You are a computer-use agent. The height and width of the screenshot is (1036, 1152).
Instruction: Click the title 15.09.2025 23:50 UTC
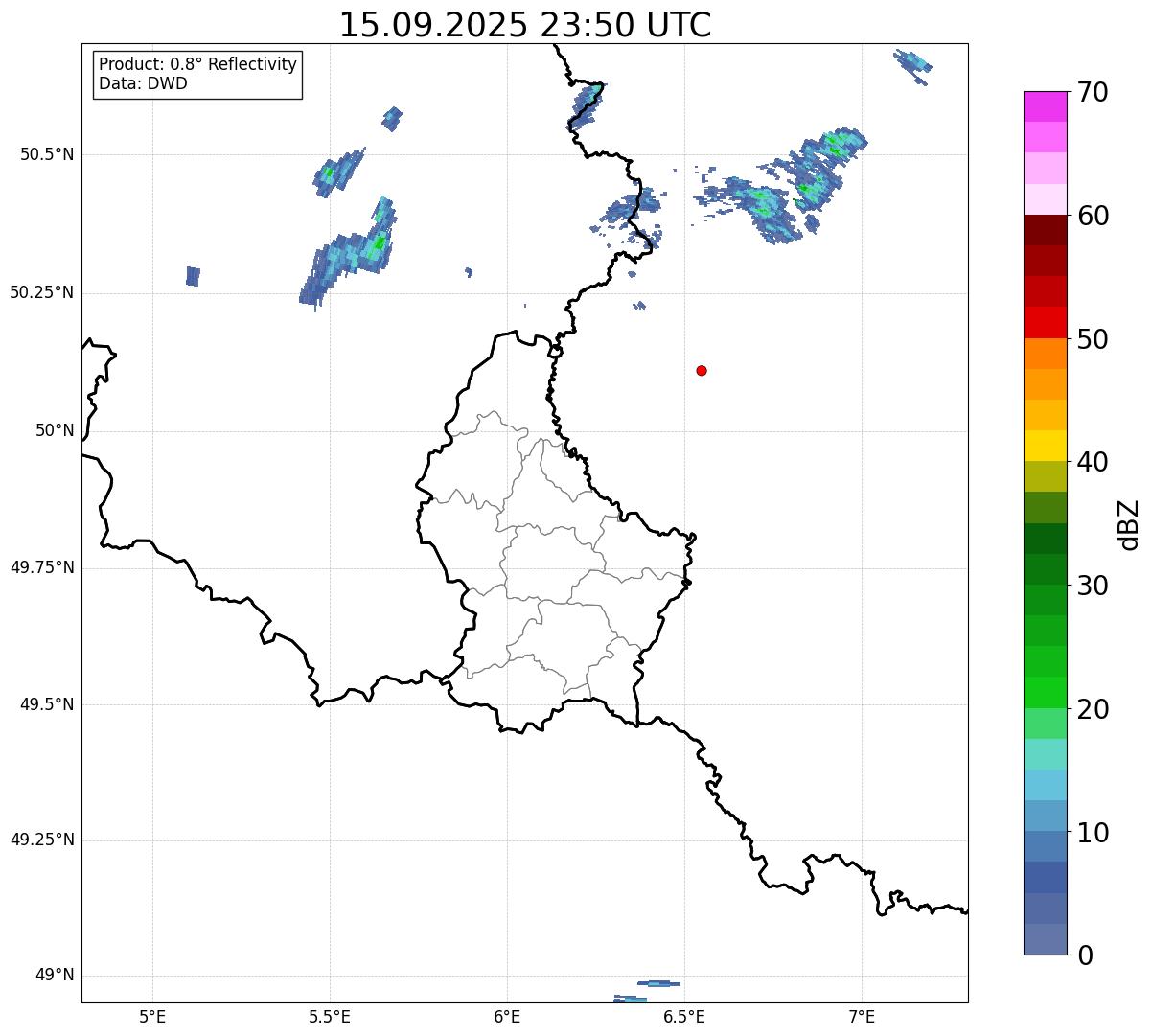[x=525, y=24]
